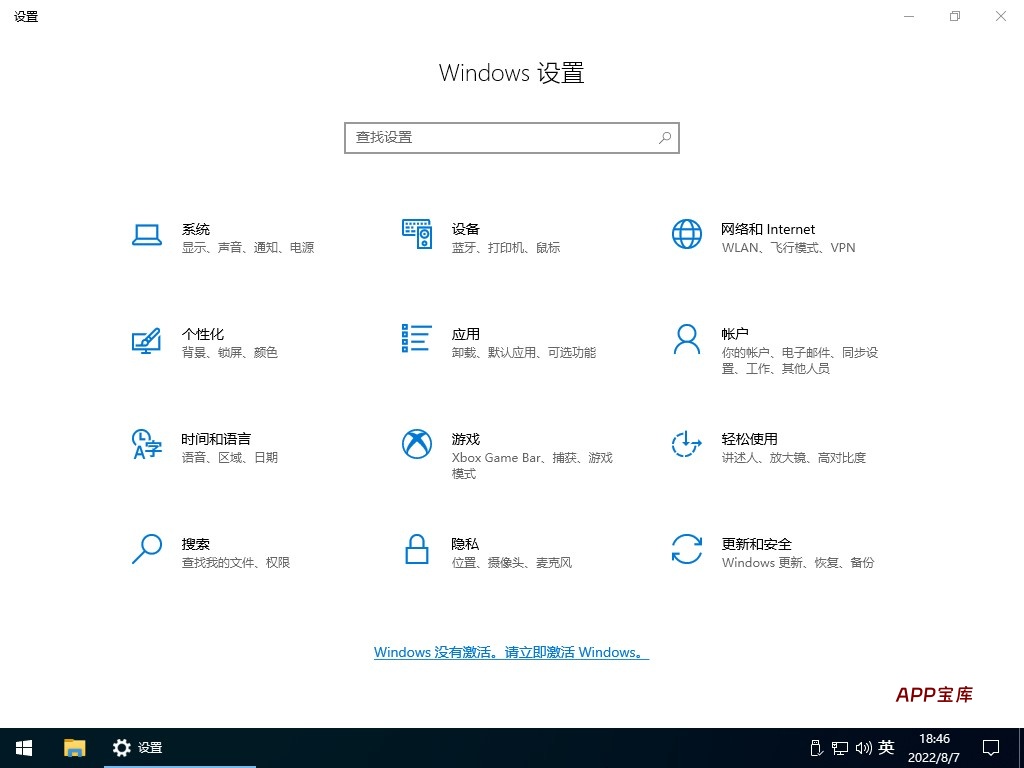1024x768 pixels.
Task: Open the 轻松使用 dashed clock icon
Action: click(686, 444)
